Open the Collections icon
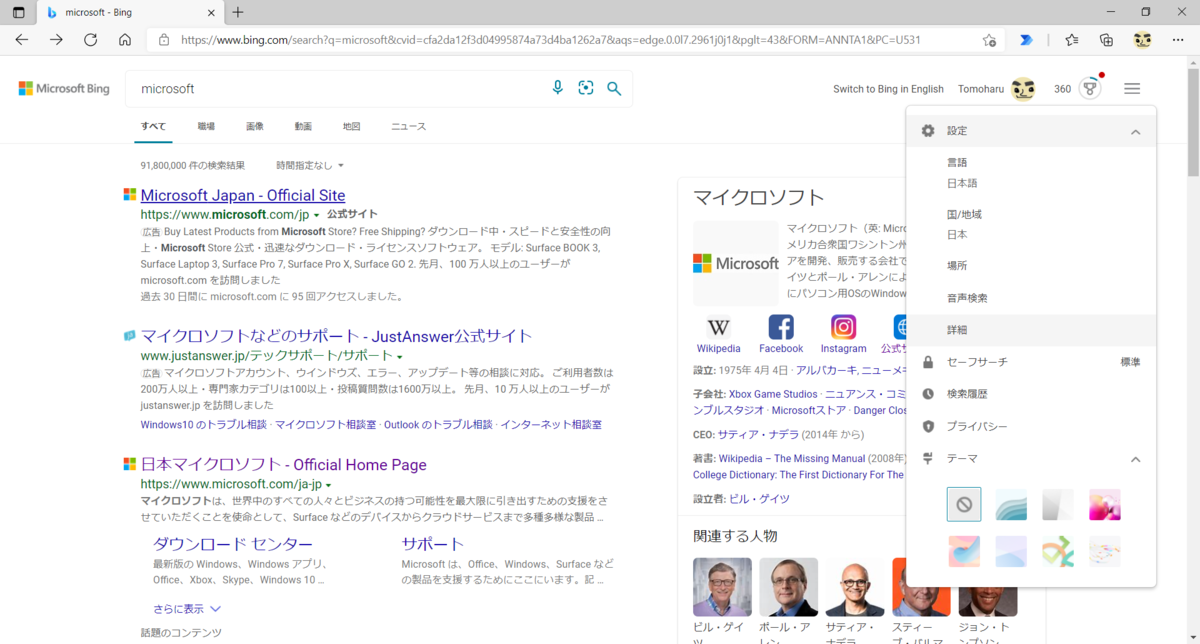The width and height of the screenshot is (1200, 644). coord(1106,40)
